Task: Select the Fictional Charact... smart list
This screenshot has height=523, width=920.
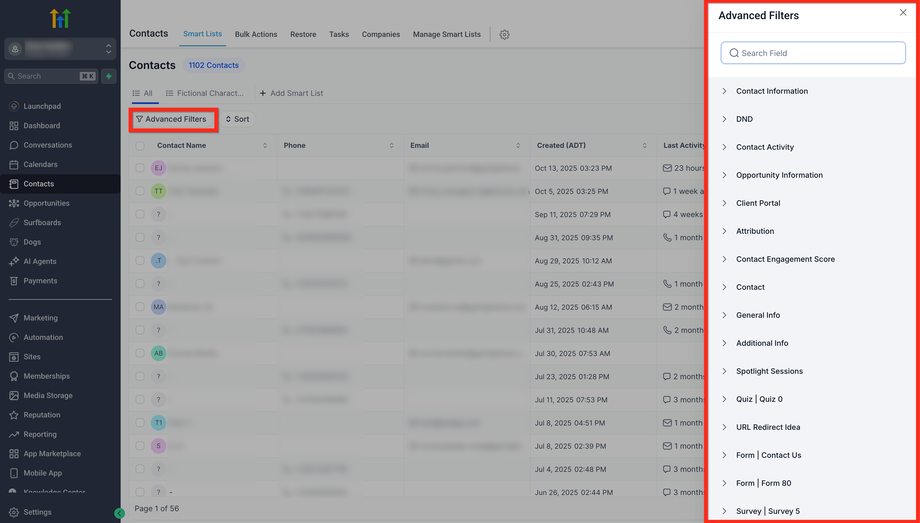Action: 204,93
